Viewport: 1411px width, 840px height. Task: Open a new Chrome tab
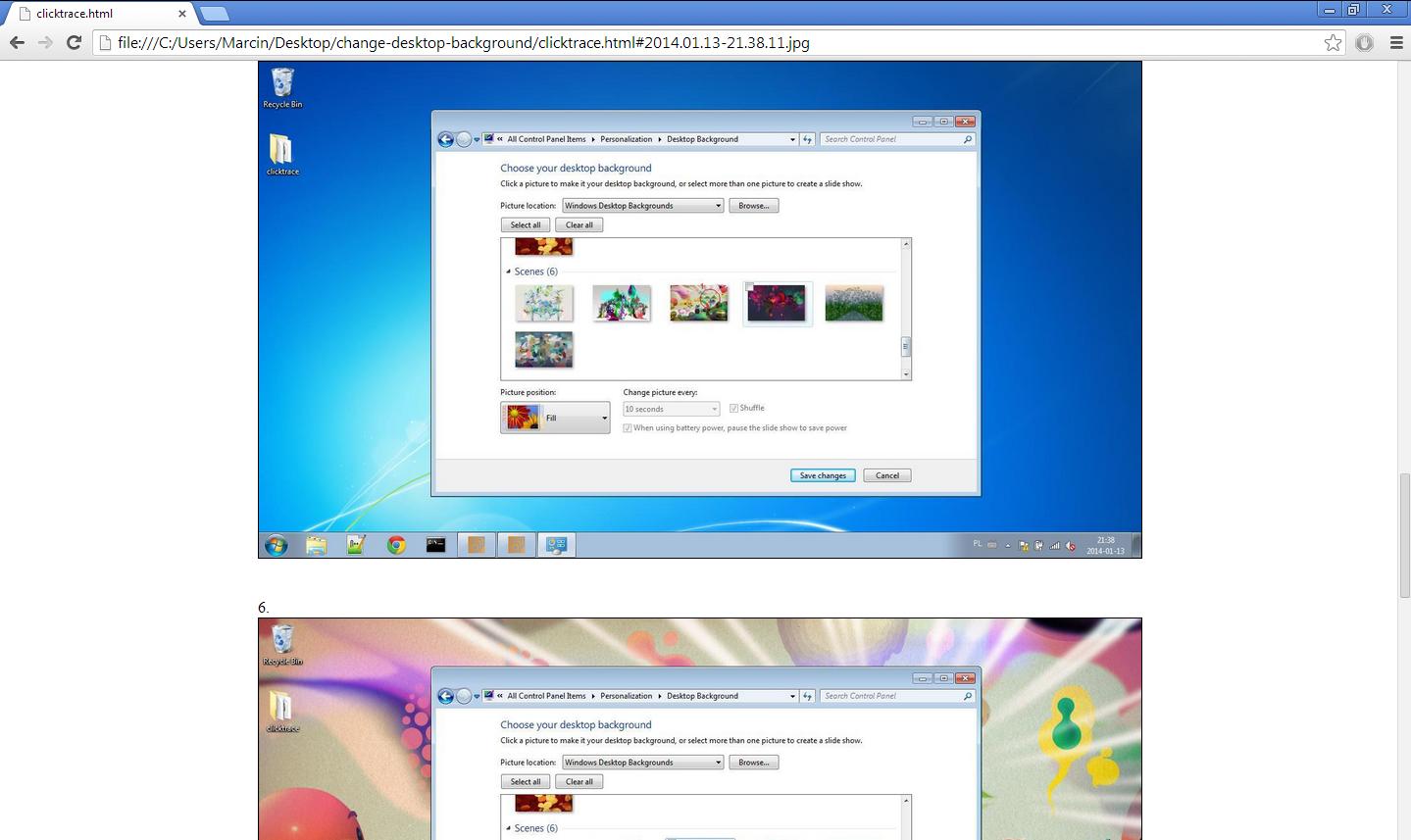214,14
